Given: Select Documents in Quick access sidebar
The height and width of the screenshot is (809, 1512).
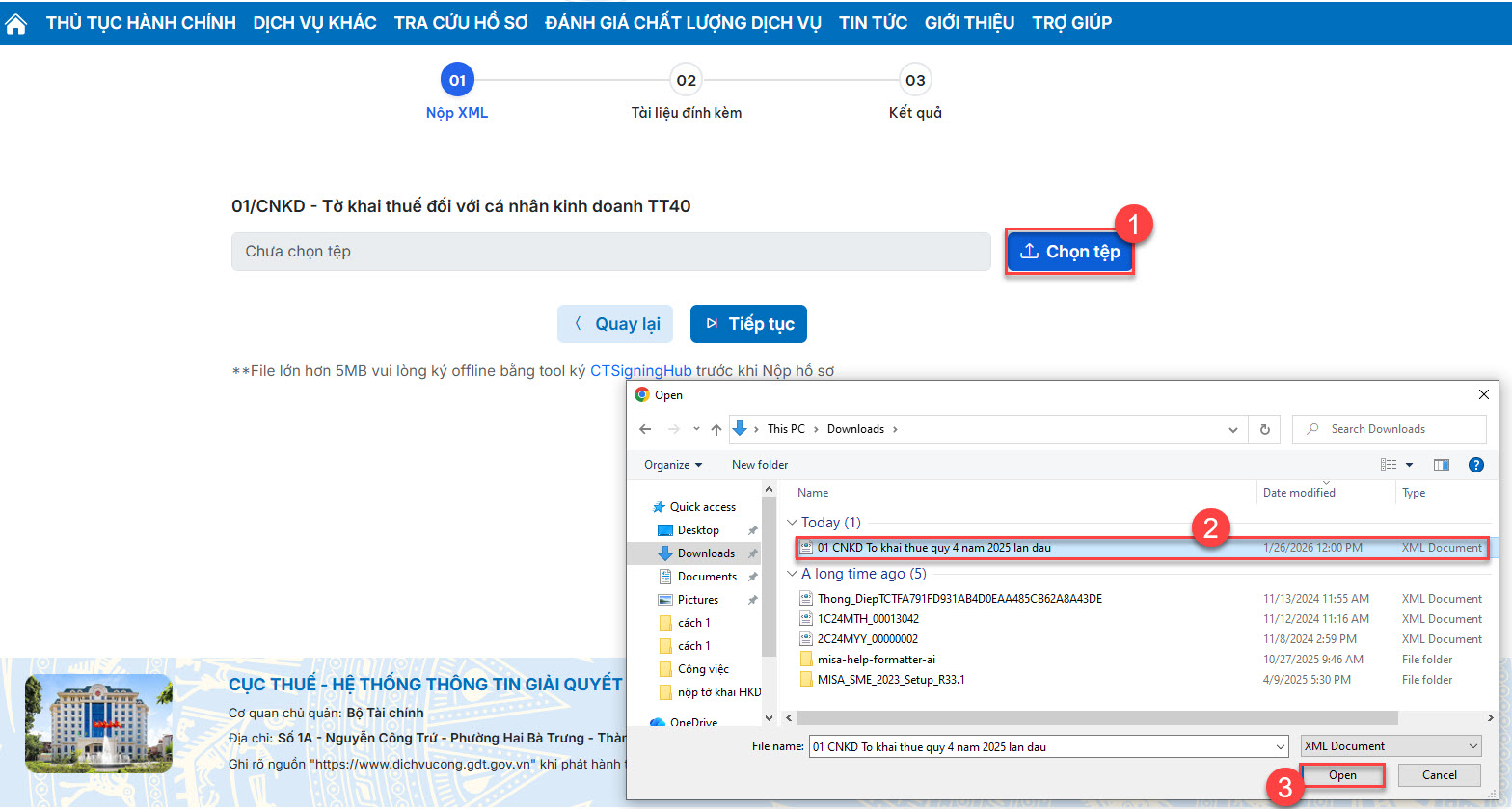Looking at the screenshot, I should 706,577.
